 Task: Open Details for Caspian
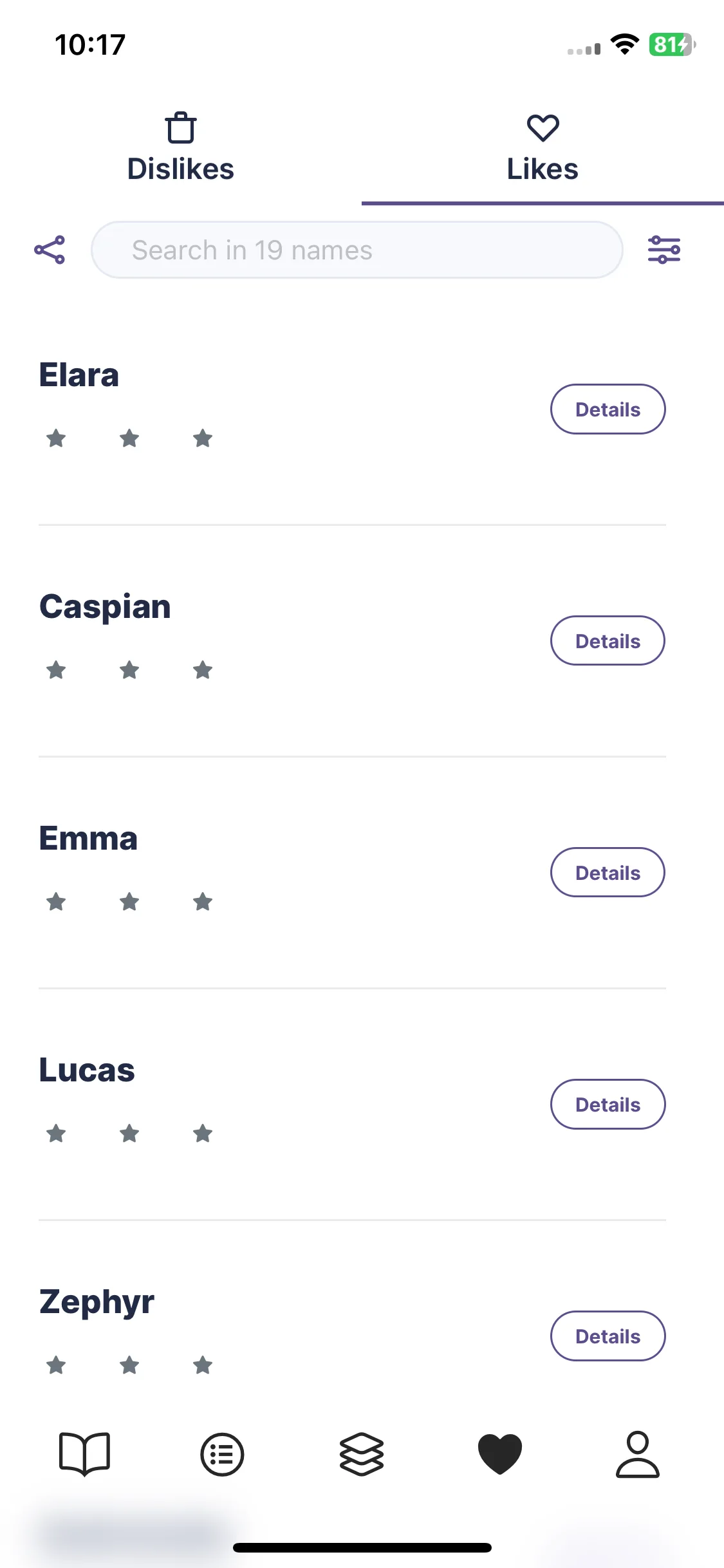point(608,641)
